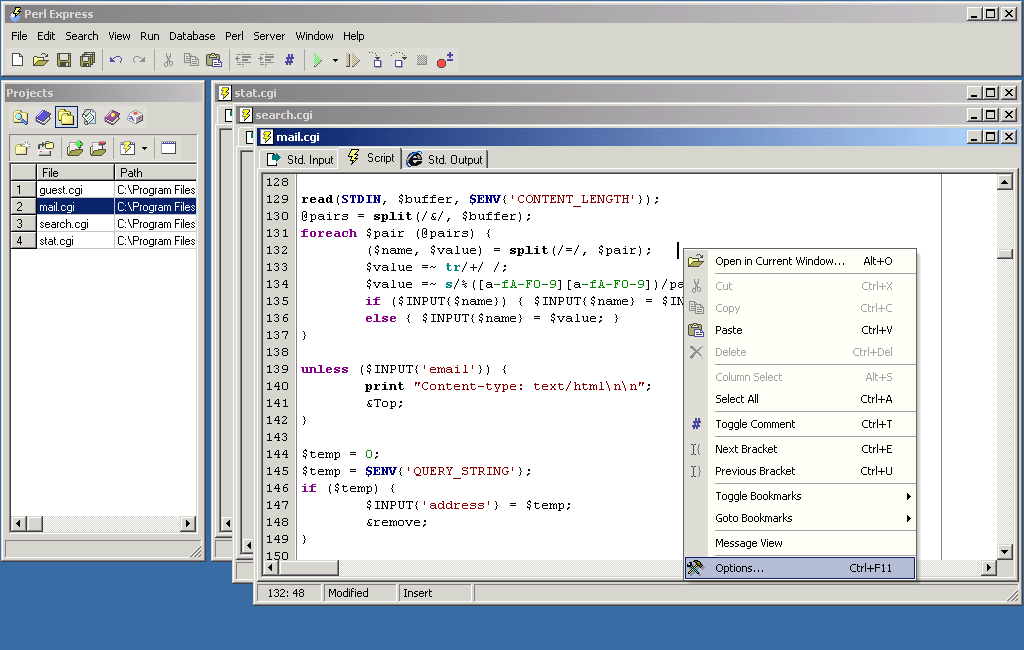The image size is (1024, 650).
Task: Remove file from project icon
Action: coord(99,147)
